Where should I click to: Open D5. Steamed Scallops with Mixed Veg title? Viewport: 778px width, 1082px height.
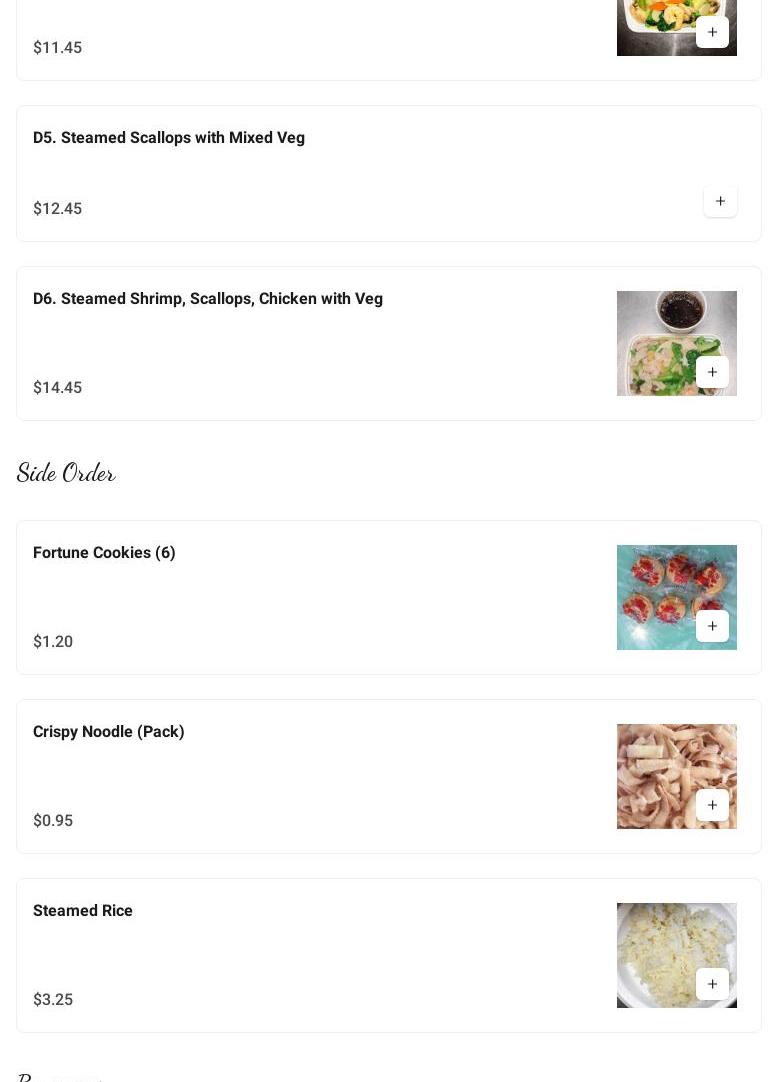point(169,138)
